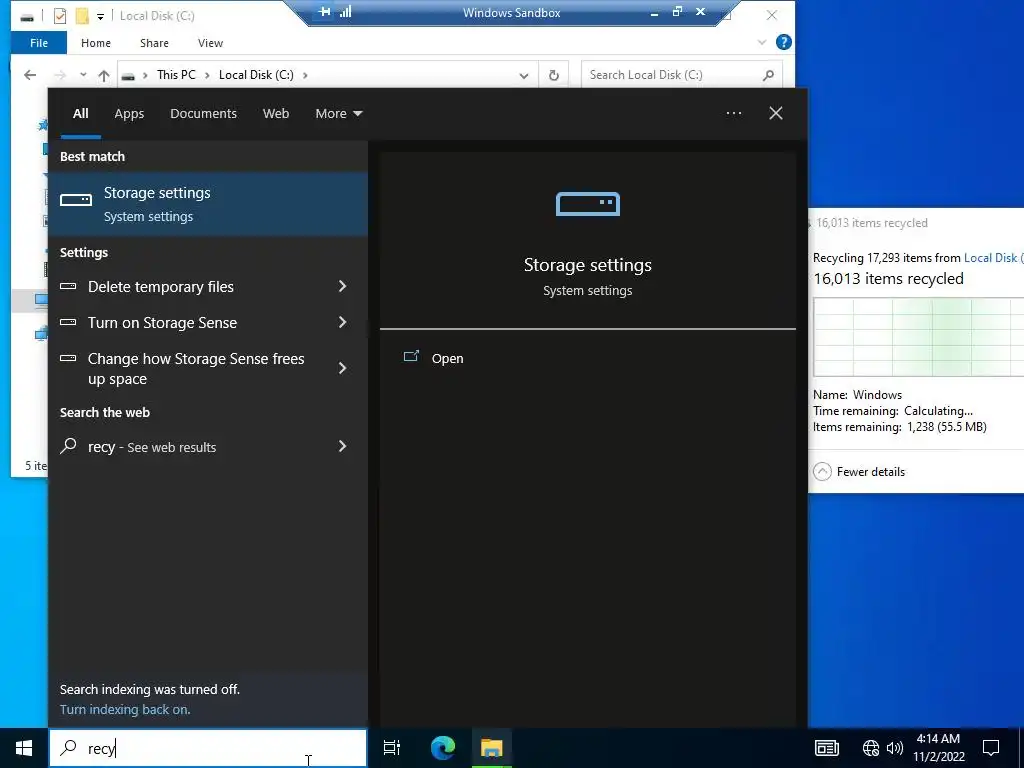Expand the recy web results arrow

pos(342,447)
